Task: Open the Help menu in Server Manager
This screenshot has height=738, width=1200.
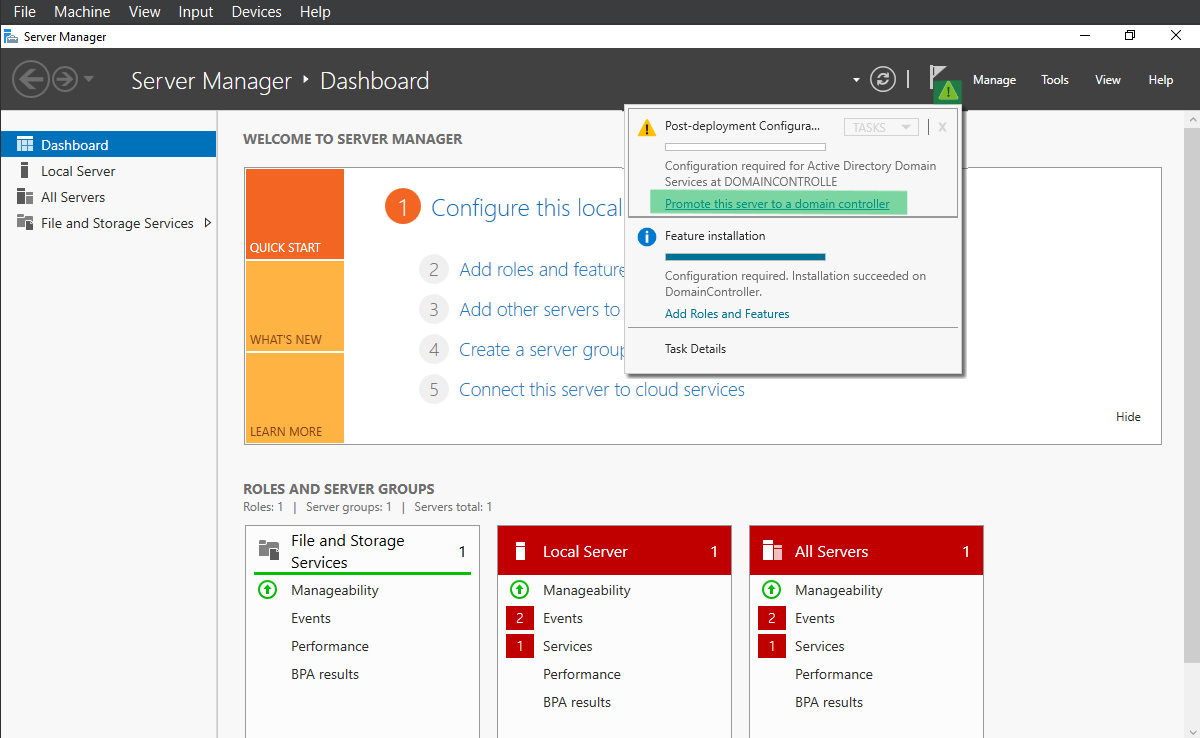Action: [1161, 80]
